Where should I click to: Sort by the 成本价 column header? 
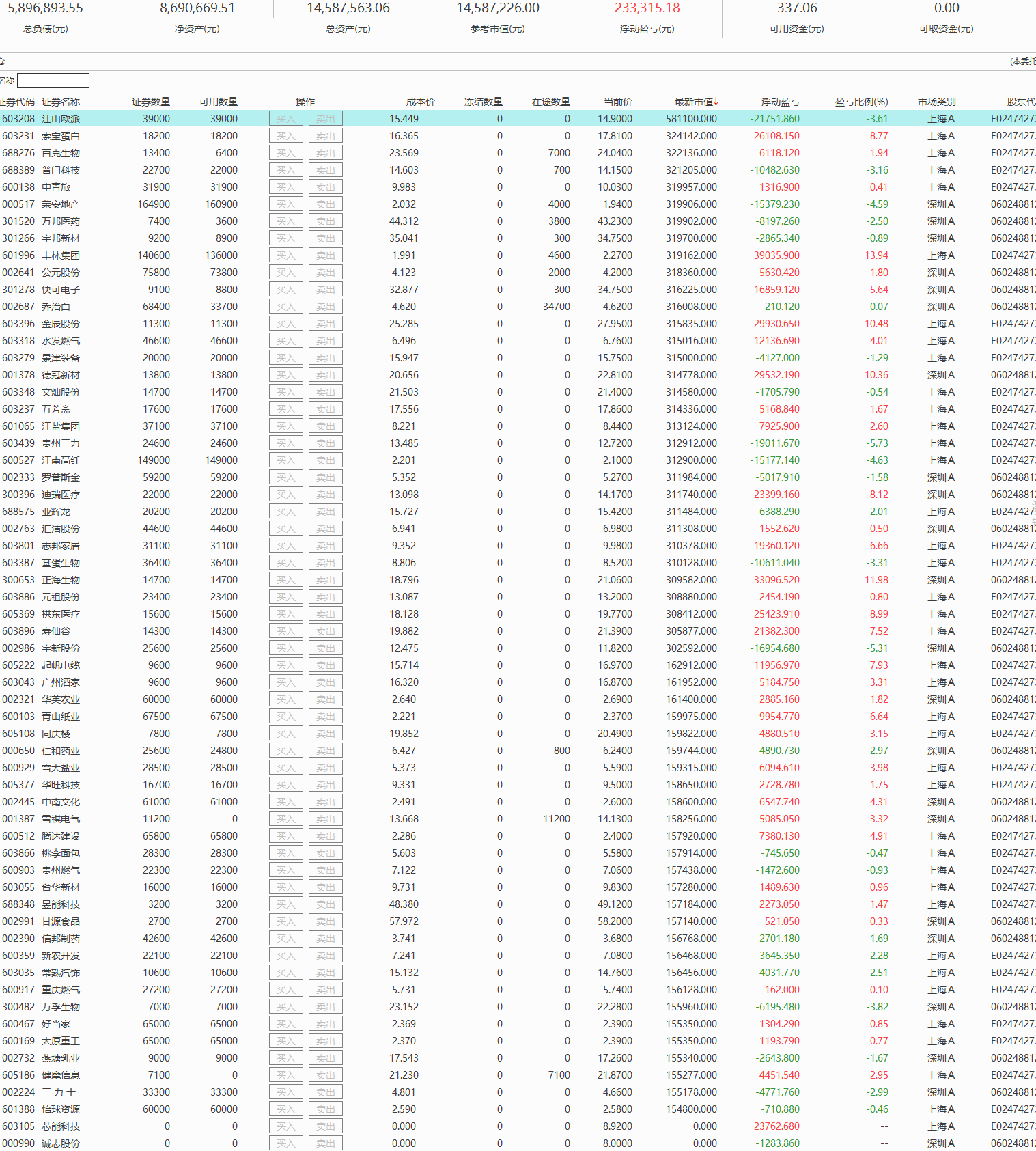click(421, 102)
